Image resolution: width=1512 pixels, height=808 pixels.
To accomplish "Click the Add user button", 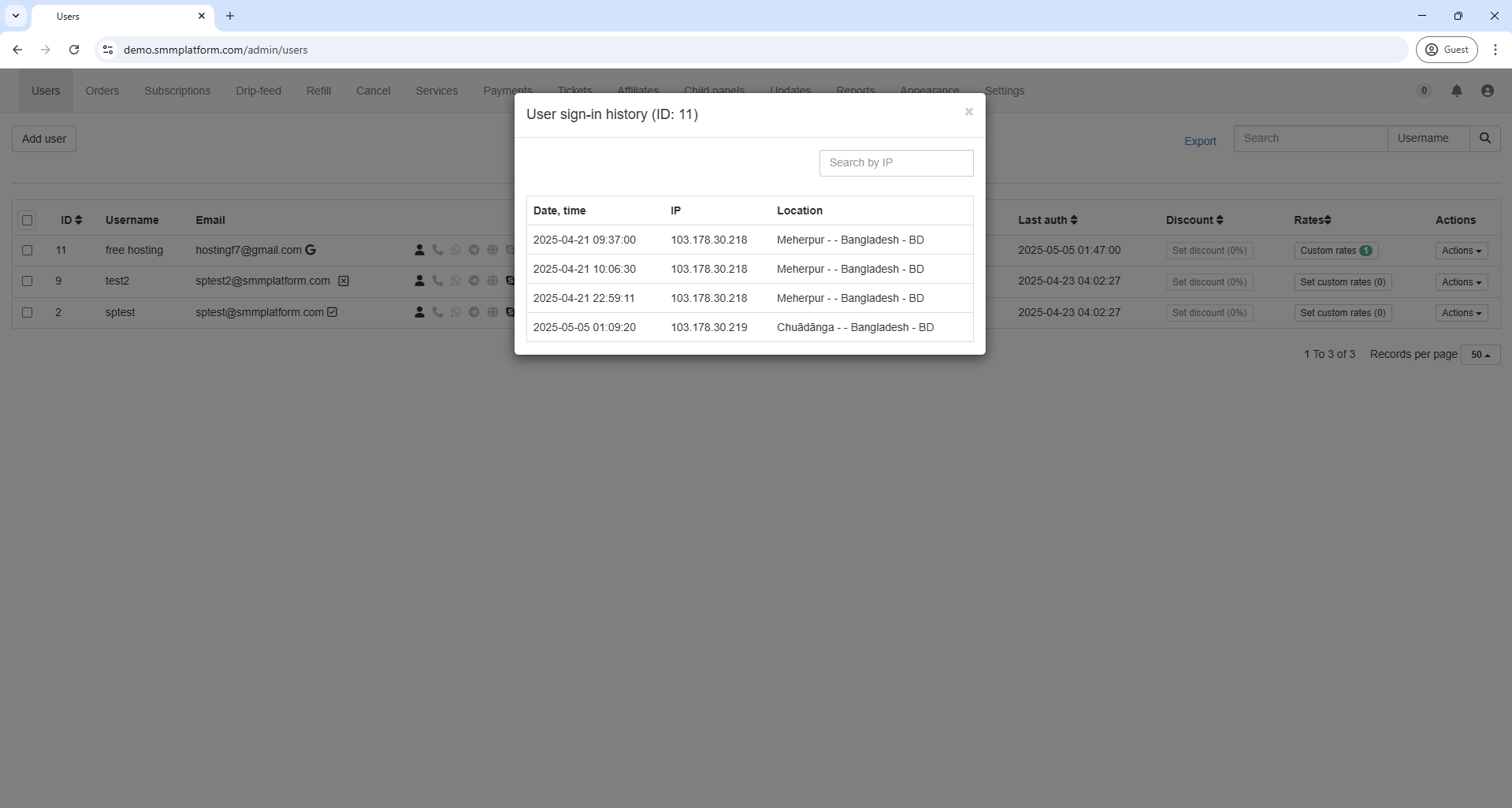I will (x=44, y=139).
